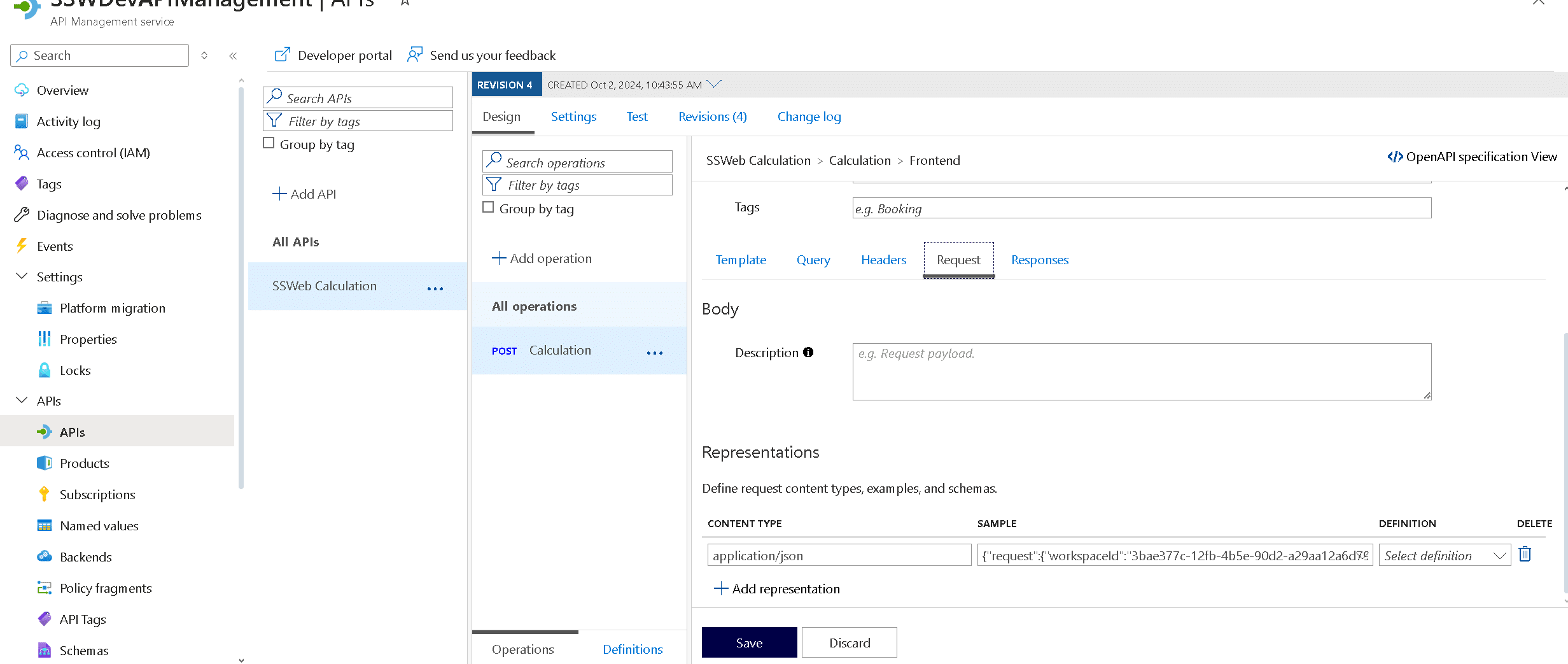Open the Events page
The image size is (1568, 664).
[54, 246]
